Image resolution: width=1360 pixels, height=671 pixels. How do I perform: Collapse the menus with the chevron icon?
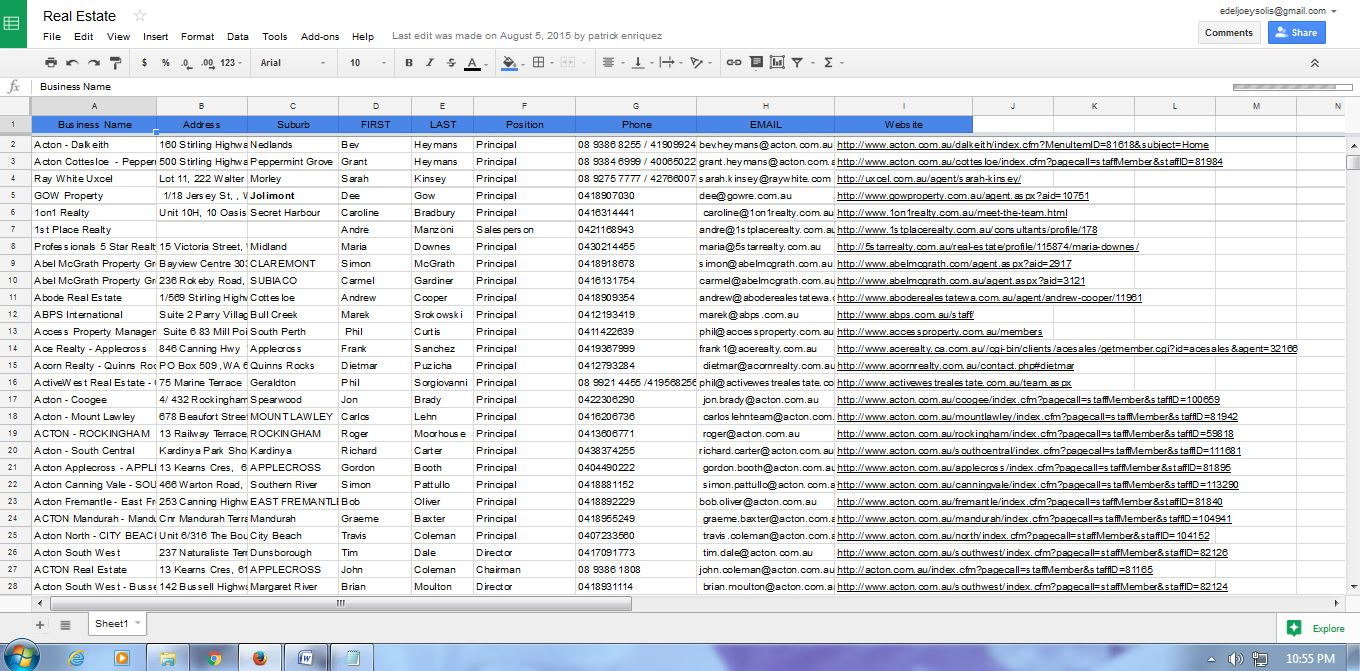(1314, 62)
